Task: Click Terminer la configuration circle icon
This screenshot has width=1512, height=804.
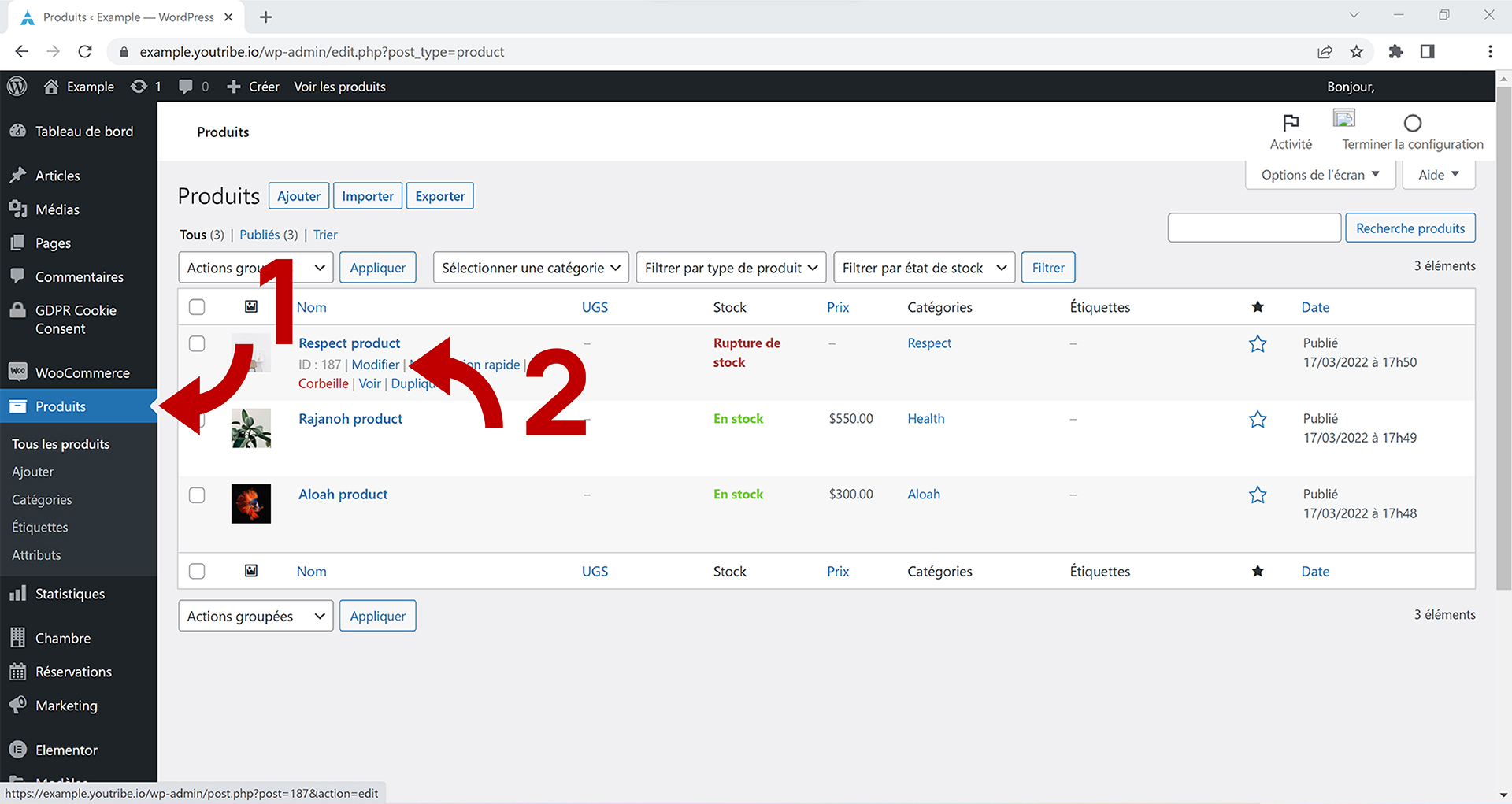Action: [x=1412, y=124]
